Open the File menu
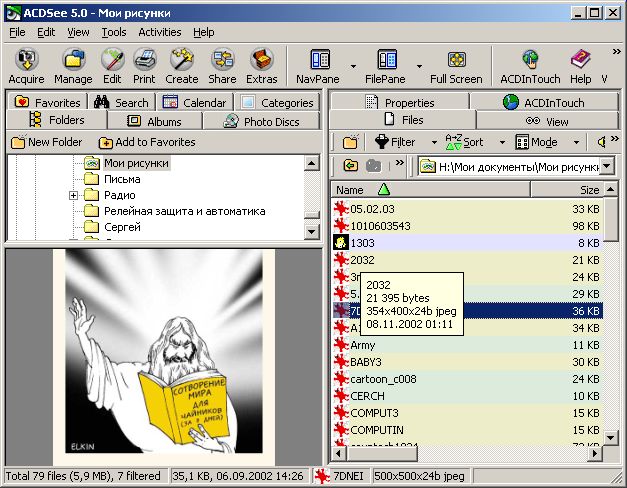 pos(17,32)
